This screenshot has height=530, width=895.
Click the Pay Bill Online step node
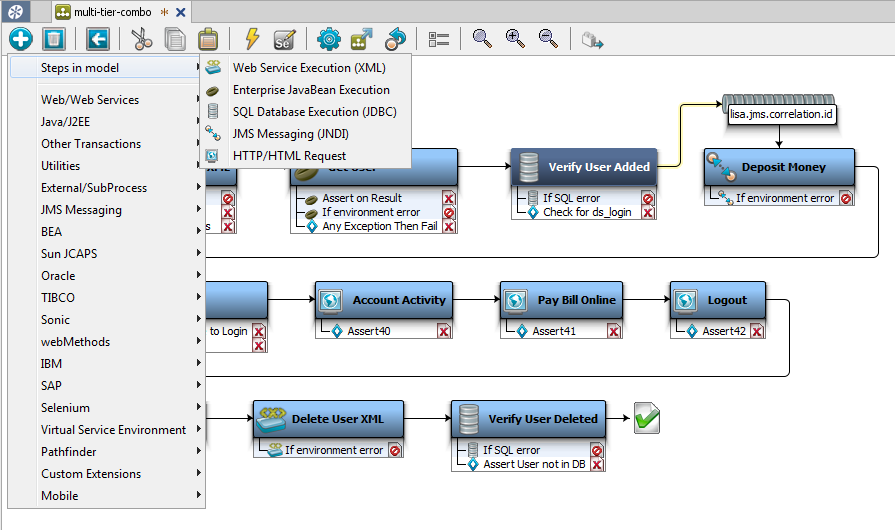coord(576,300)
